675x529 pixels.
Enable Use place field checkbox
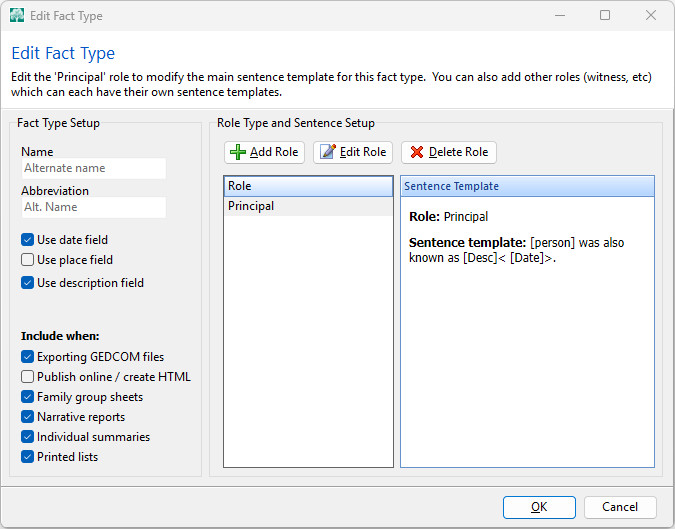click(28, 260)
